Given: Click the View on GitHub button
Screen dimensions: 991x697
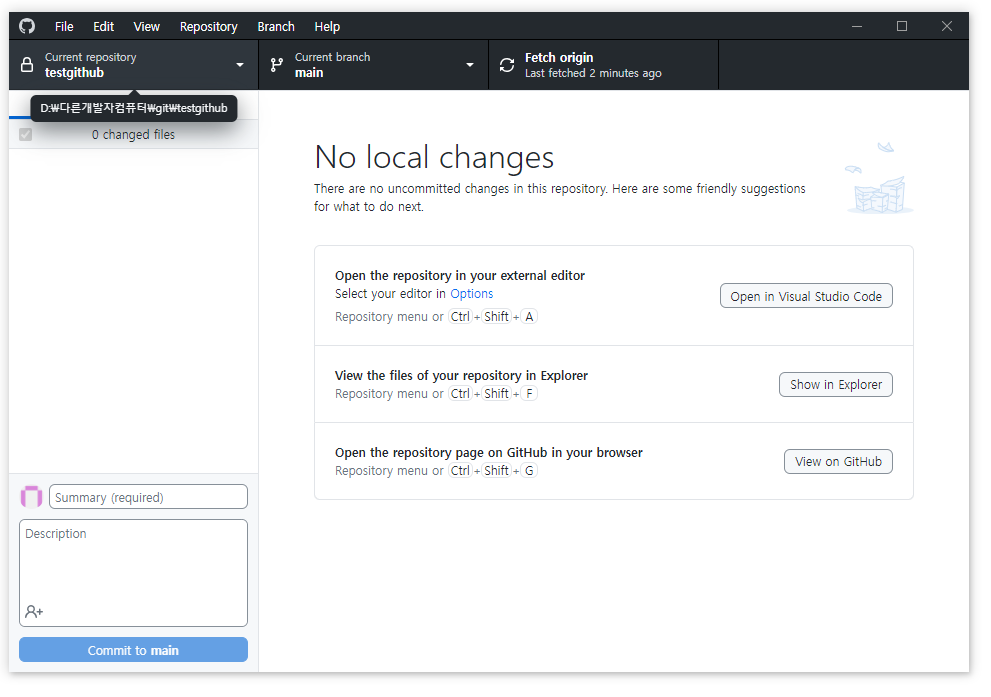Looking at the screenshot, I should click(x=838, y=461).
